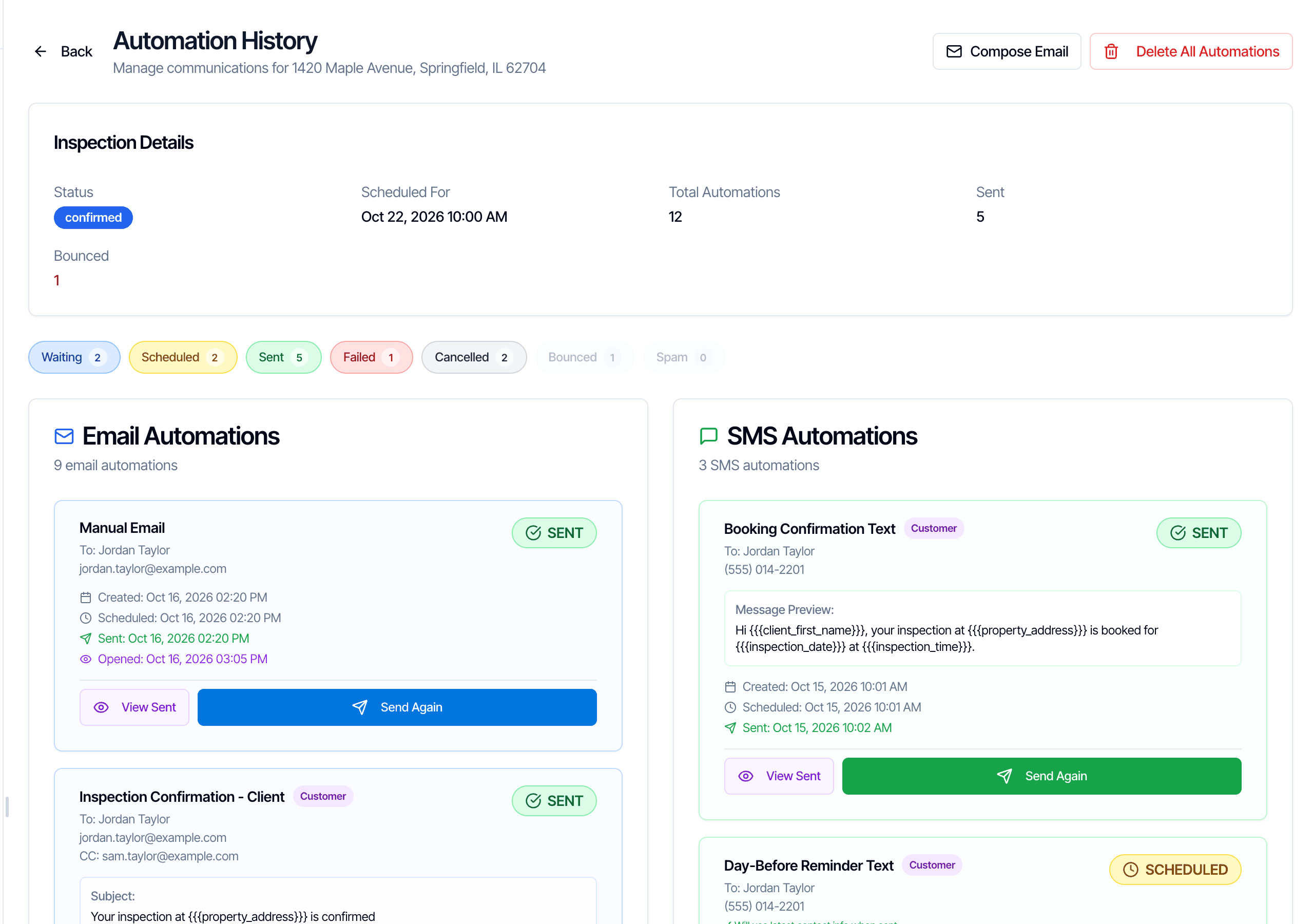Image resolution: width=1313 pixels, height=924 pixels.
Task: Click the green send icon beside Sent Oct 15
Action: click(730, 728)
